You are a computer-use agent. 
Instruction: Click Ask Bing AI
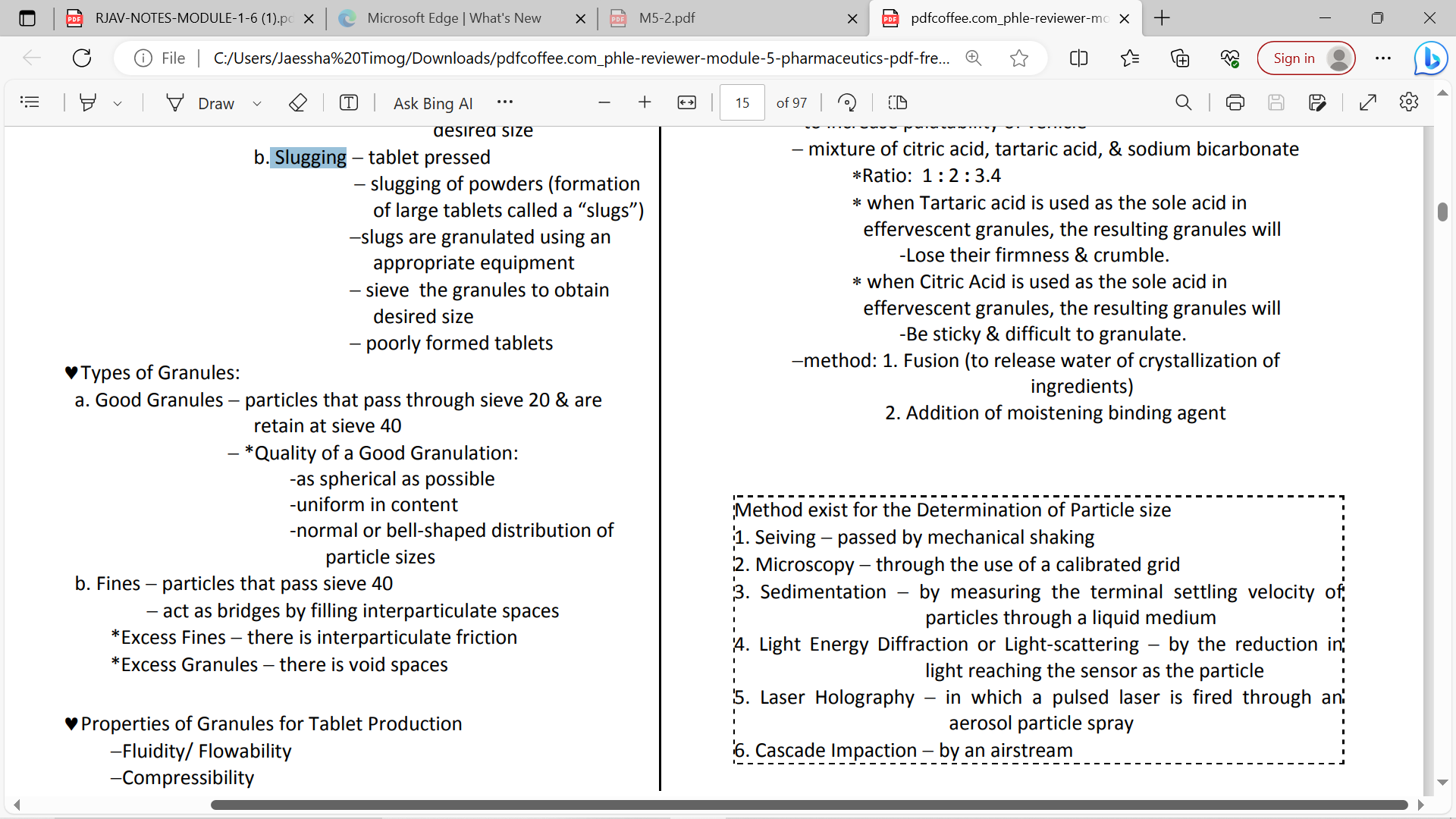(433, 103)
